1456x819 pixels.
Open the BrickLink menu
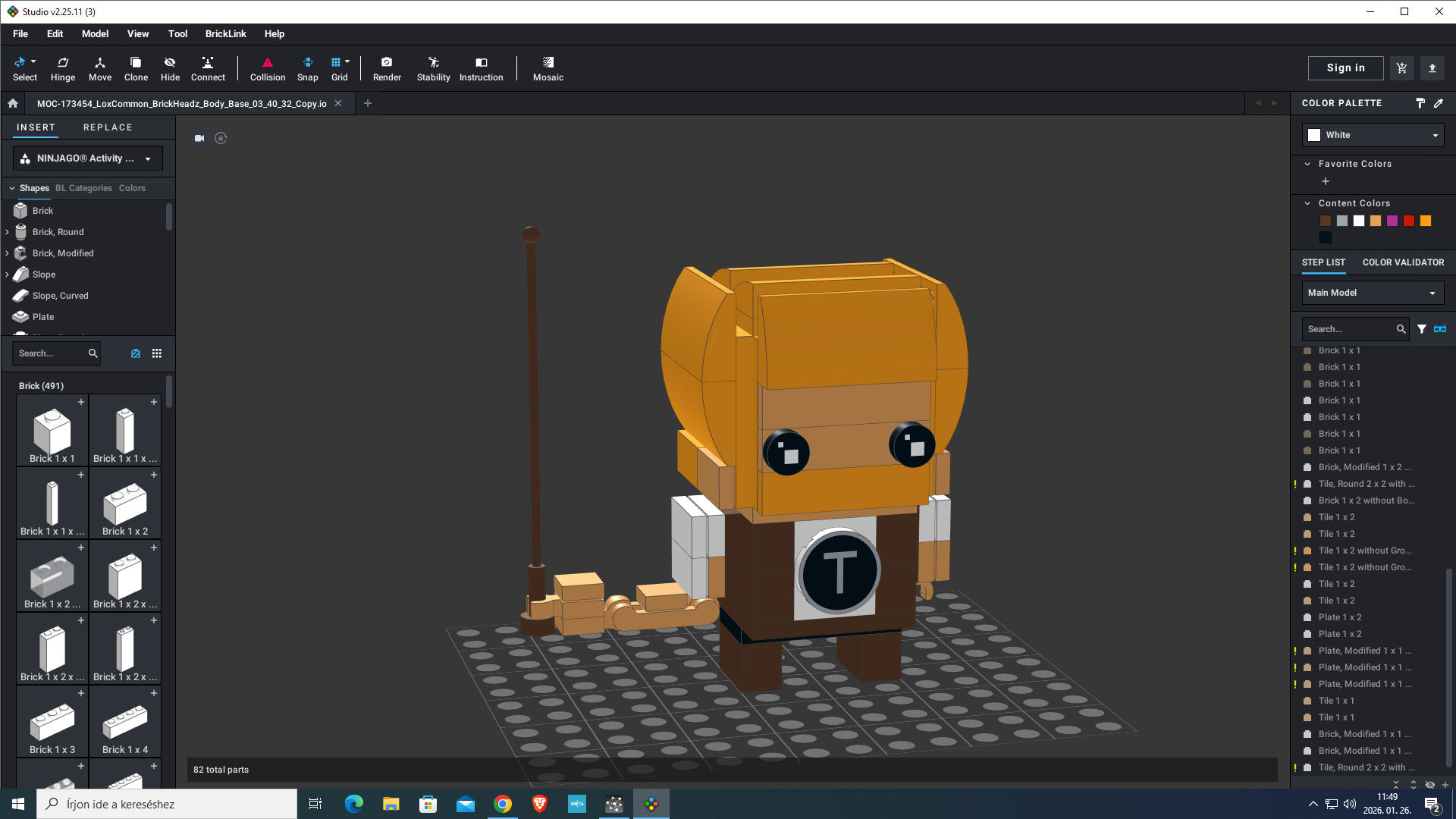[225, 34]
